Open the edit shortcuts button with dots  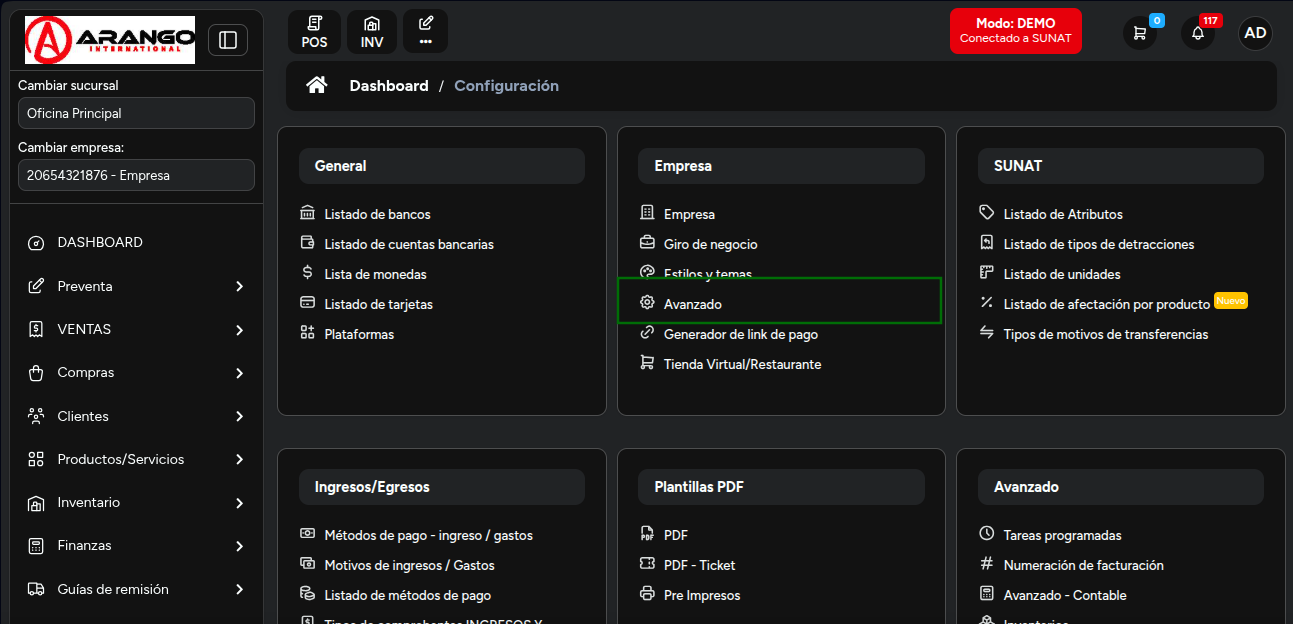(x=426, y=32)
